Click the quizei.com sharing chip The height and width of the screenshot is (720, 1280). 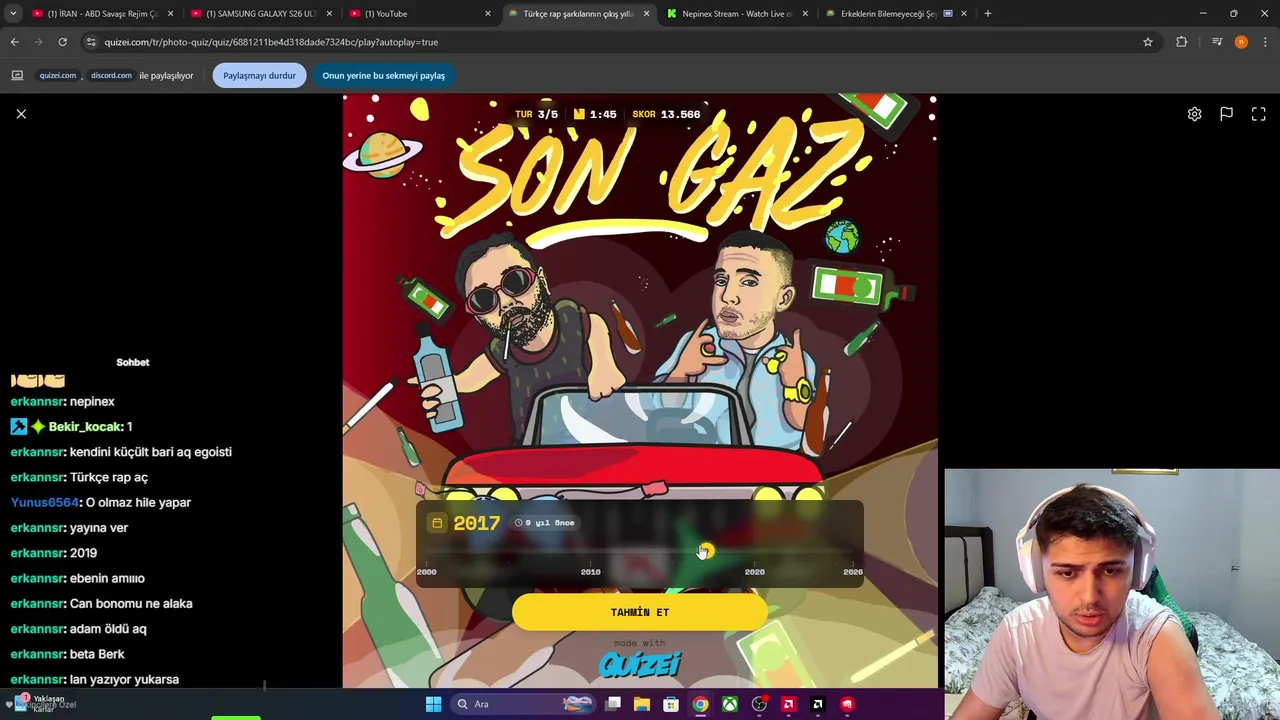coord(58,75)
